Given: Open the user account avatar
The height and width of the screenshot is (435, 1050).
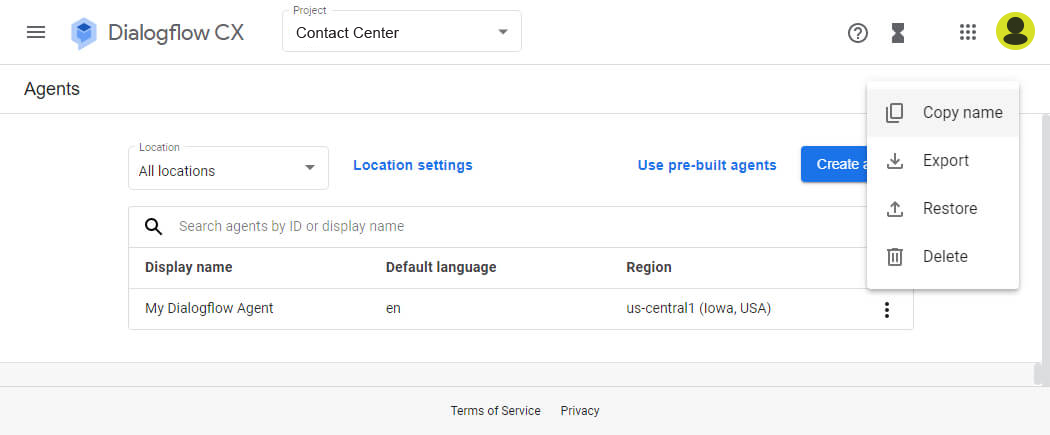Looking at the screenshot, I should (1015, 31).
